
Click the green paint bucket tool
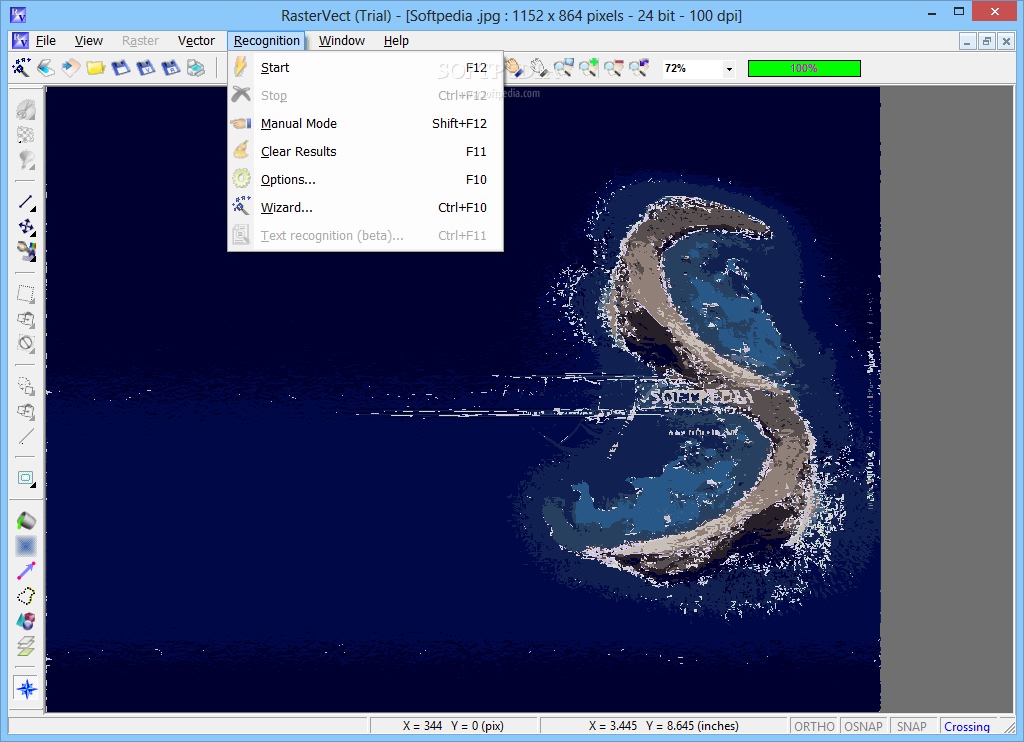pyautogui.click(x=26, y=521)
